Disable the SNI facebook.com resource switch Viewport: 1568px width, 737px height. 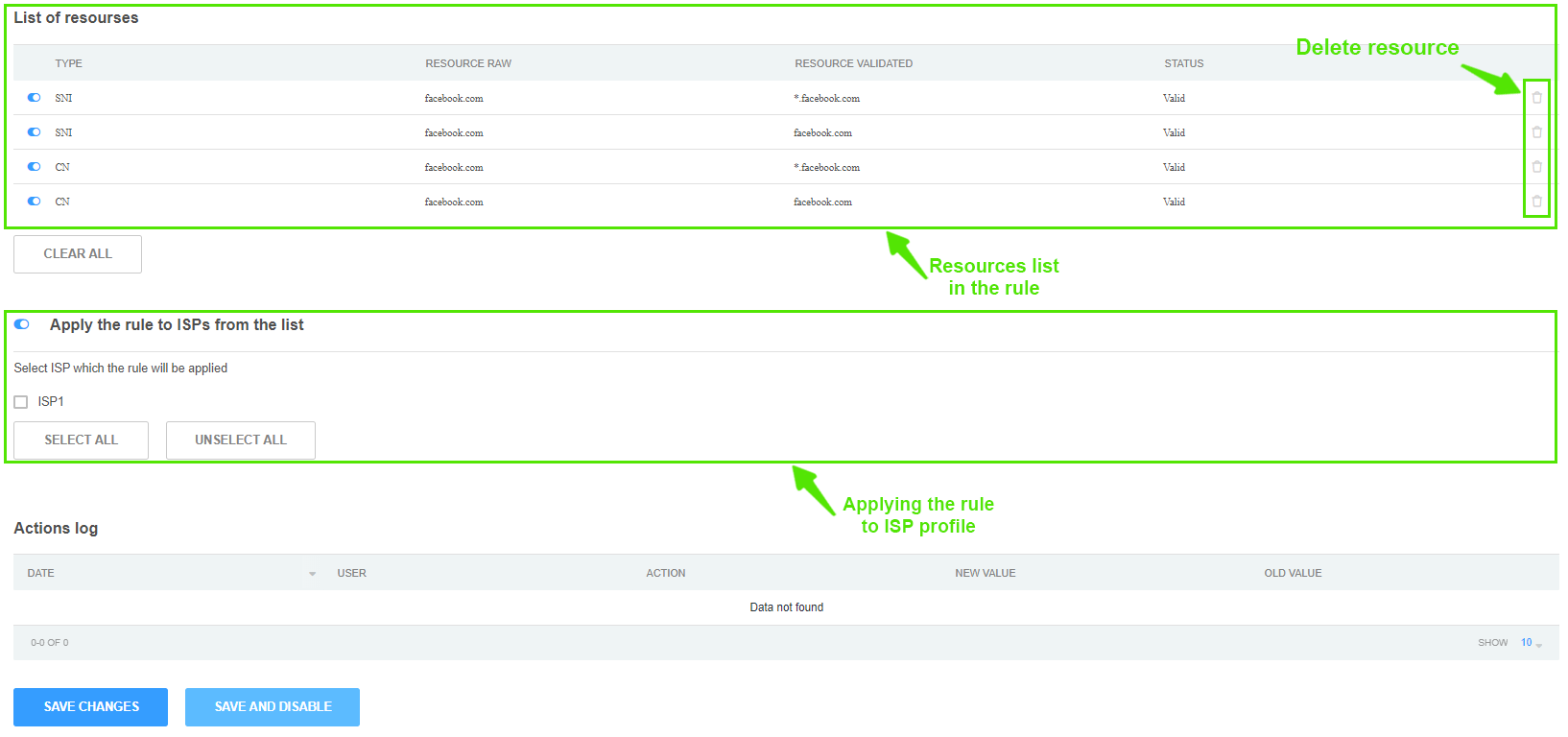tap(35, 132)
